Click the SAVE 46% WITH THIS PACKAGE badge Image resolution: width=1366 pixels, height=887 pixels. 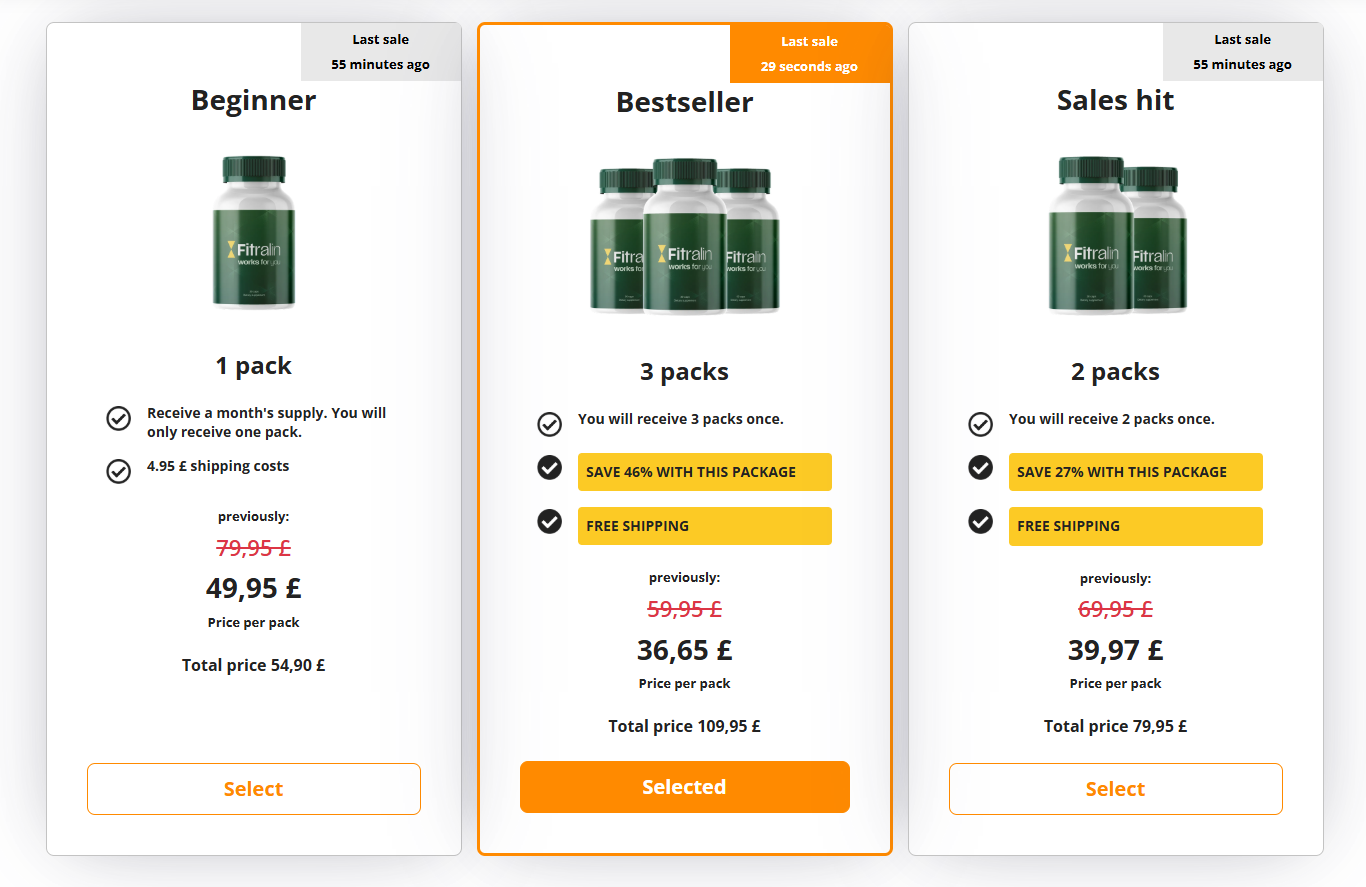point(705,472)
